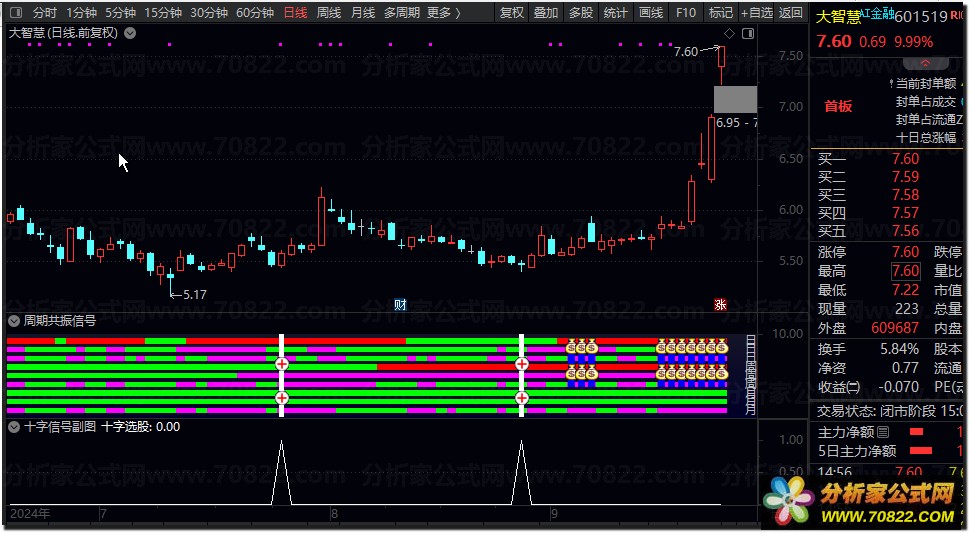This screenshot has width=971, height=533.
Task: Select the 买二 bid price 7.59
Action: (x=905, y=177)
